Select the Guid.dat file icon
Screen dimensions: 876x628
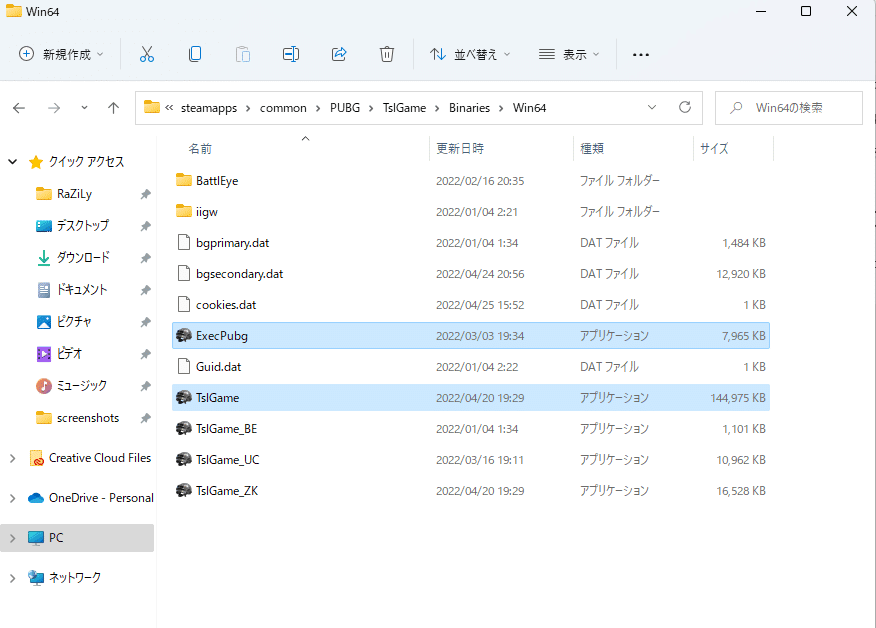[x=184, y=367]
